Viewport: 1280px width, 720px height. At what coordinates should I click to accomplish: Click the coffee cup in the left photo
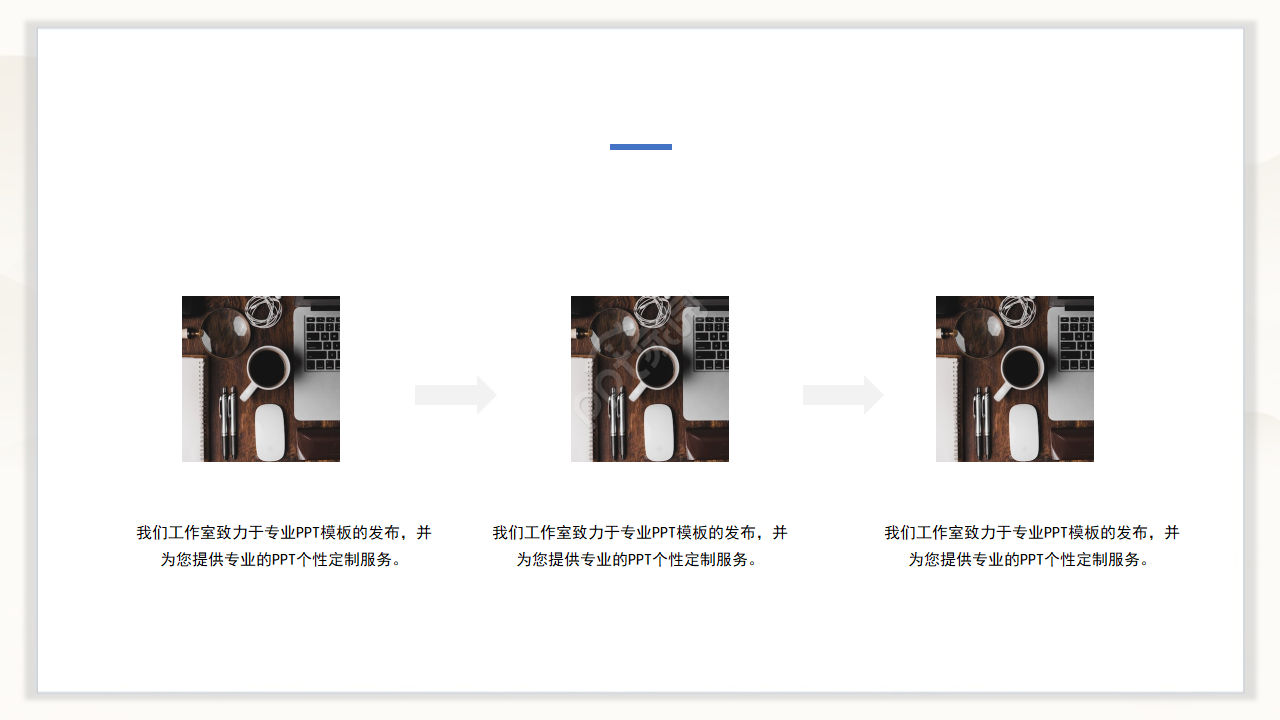267,369
